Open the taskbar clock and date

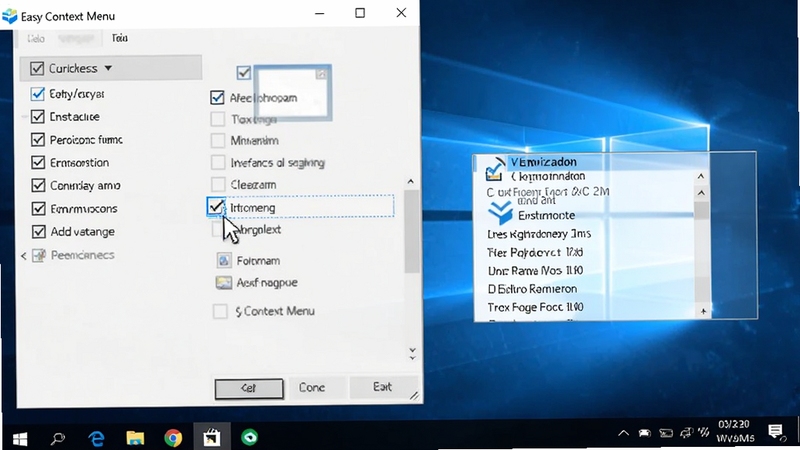[735, 432]
